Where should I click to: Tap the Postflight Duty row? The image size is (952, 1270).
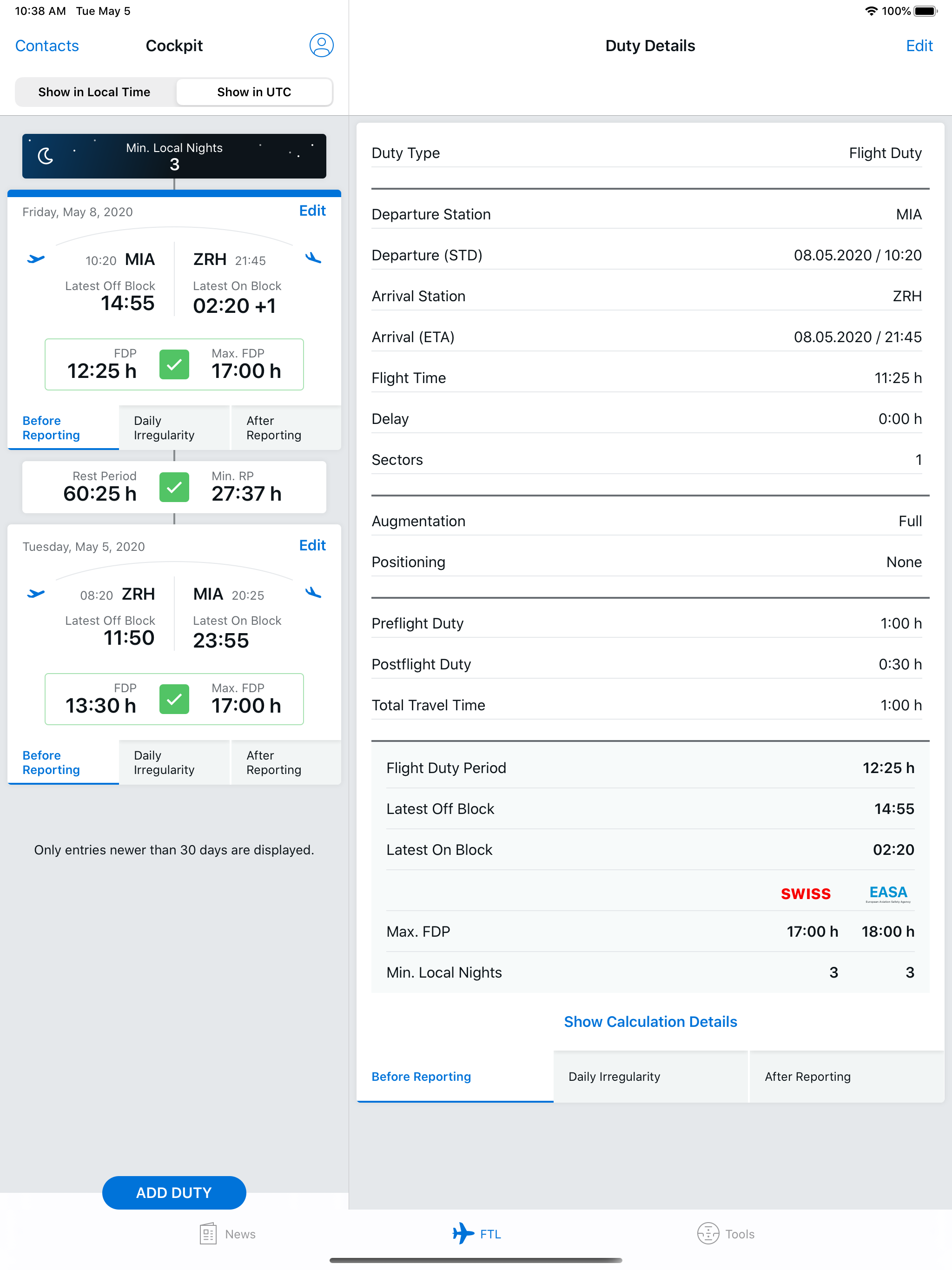(647, 664)
